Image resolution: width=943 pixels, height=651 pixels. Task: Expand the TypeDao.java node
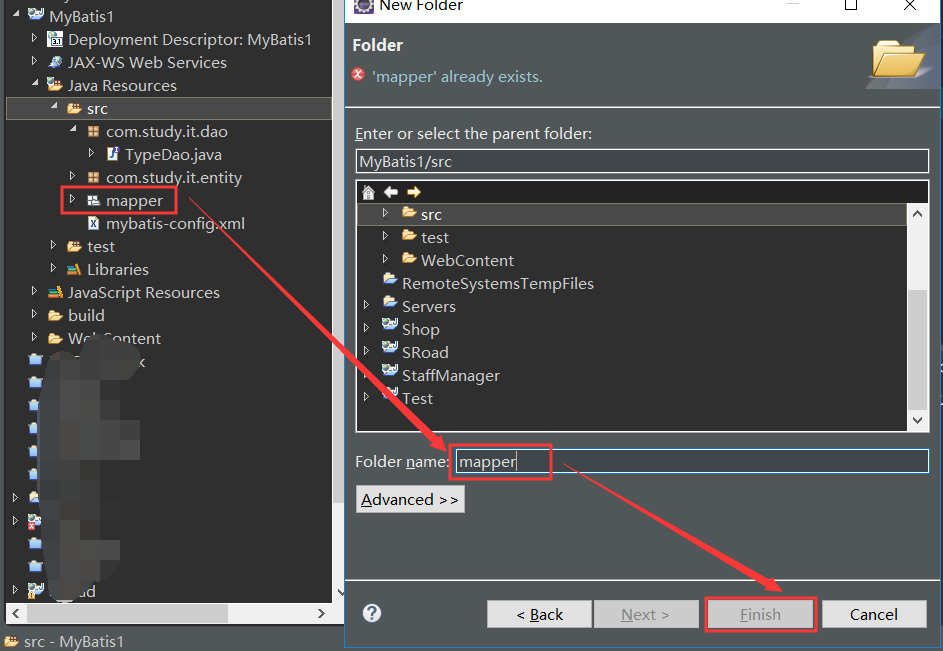tap(91, 153)
